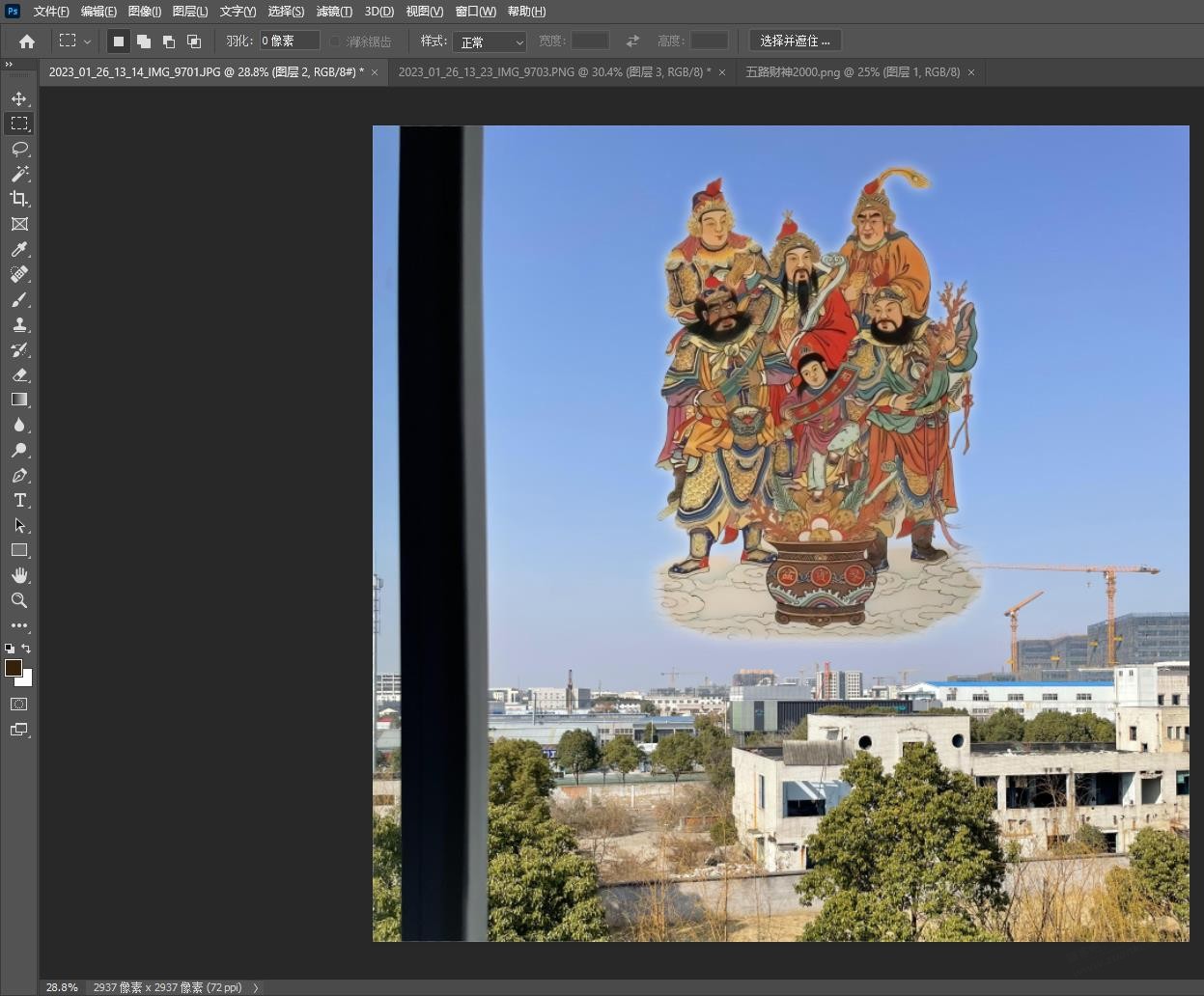Select the Move tool

19,98
